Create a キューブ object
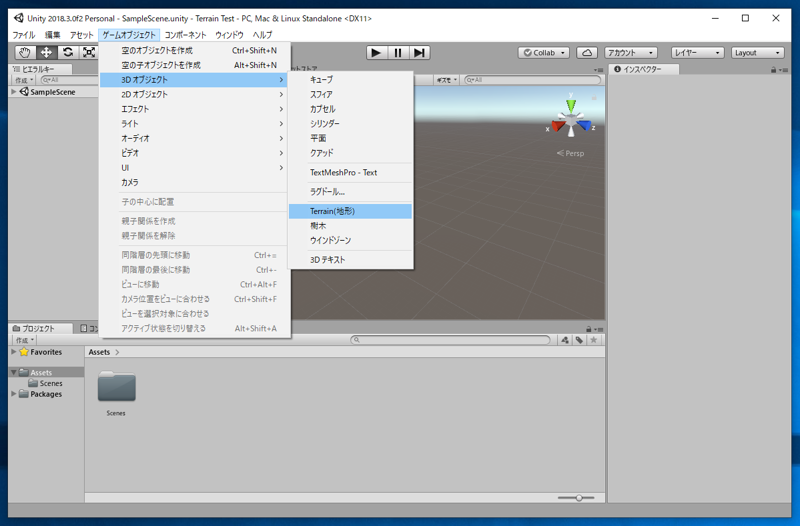 click(351, 80)
